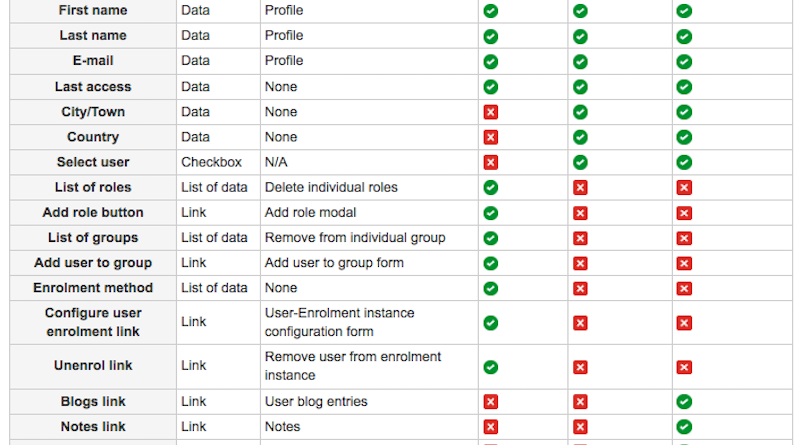
Task: Click the 'E-mail' row header
Action: pyautogui.click(x=93, y=61)
